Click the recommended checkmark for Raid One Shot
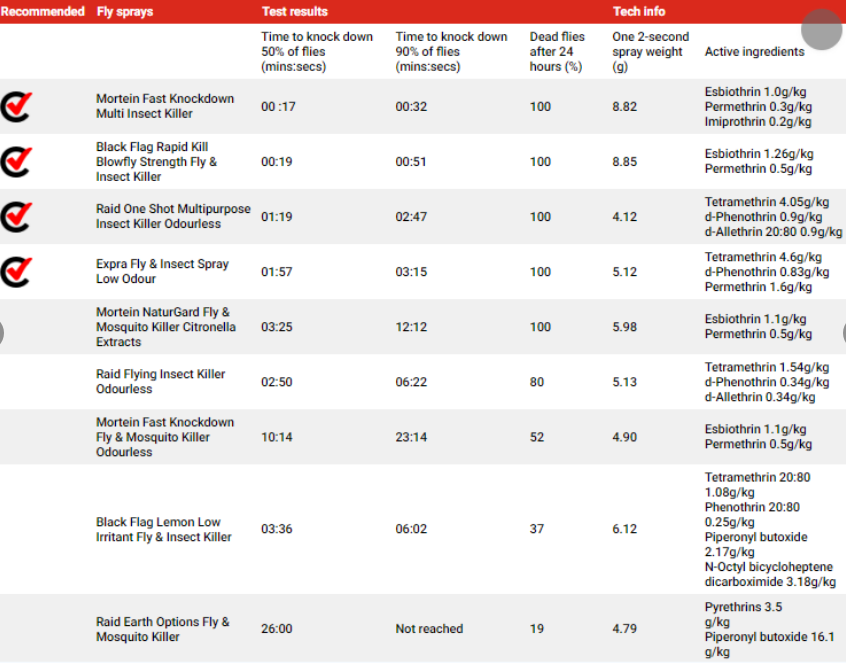The width and height of the screenshot is (846, 663). [x=16, y=216]
